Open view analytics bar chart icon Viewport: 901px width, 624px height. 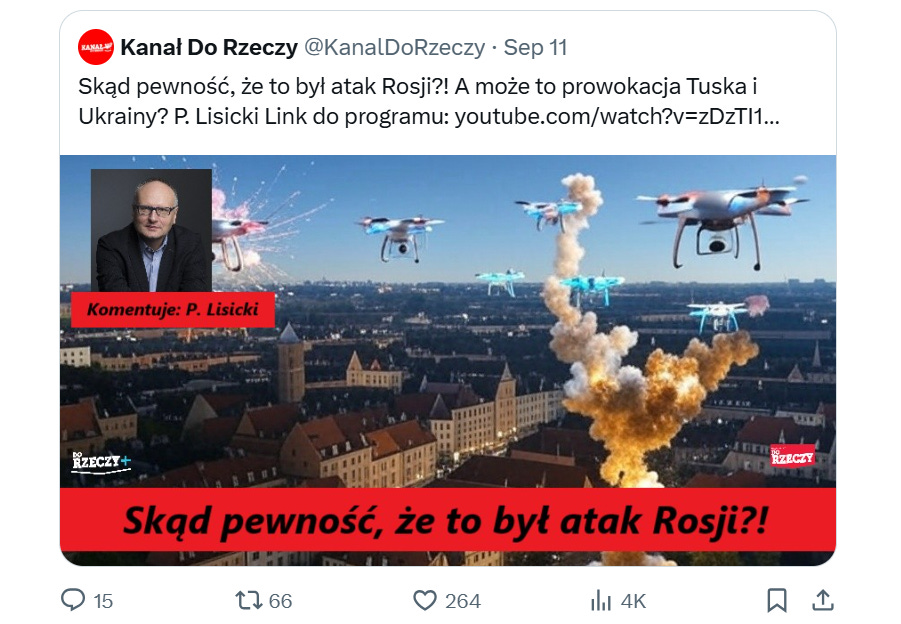click(601, 600)
